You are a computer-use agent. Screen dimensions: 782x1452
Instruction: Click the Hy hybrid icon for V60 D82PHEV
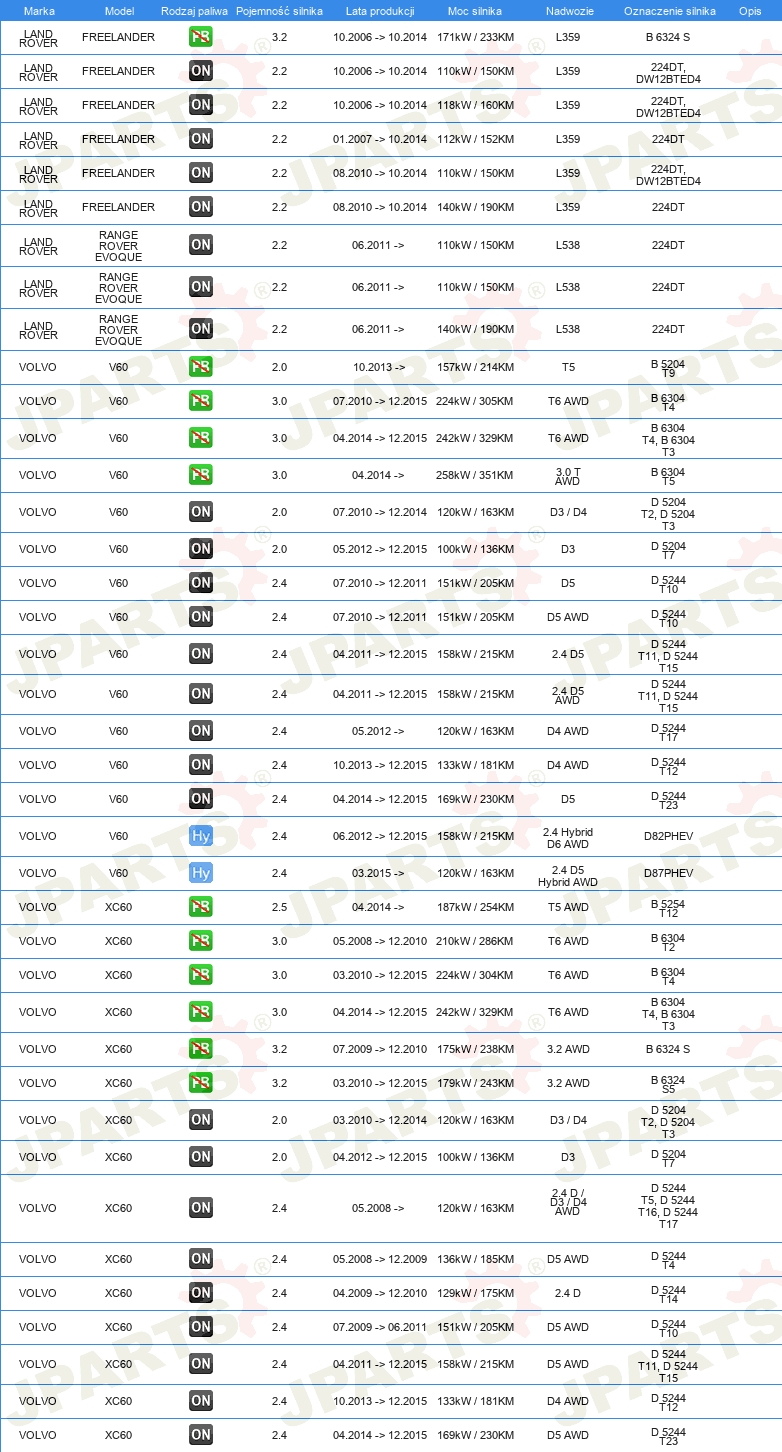point(201,836)
